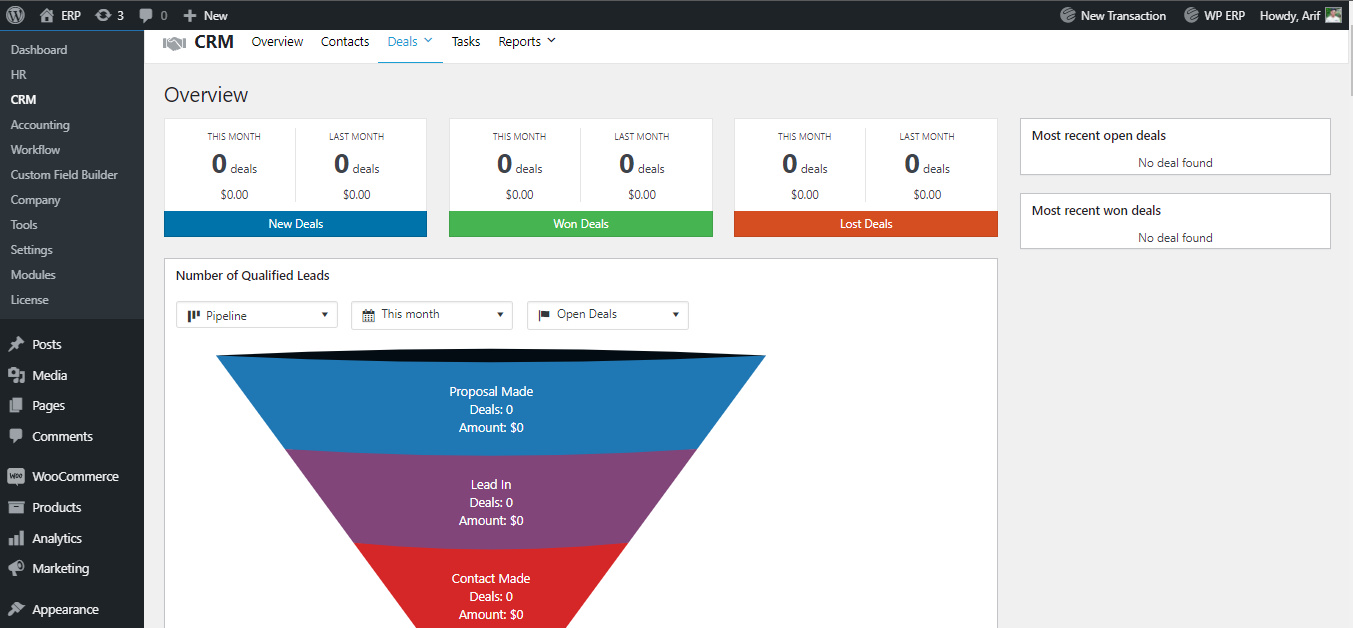Viewport: 1353px width, 628px height.
Task: Click the Pages icon in sidebar
Action: tap(16, 405)
